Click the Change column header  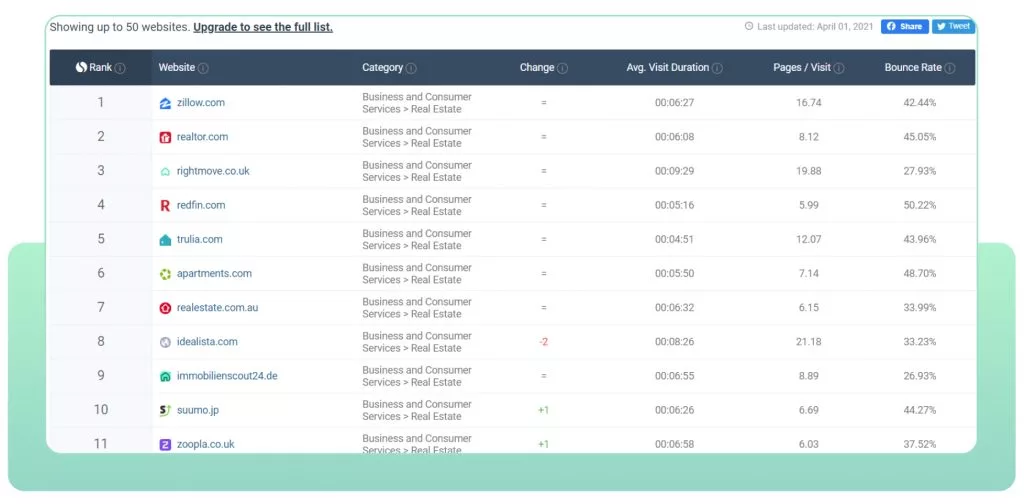(537, 67)
